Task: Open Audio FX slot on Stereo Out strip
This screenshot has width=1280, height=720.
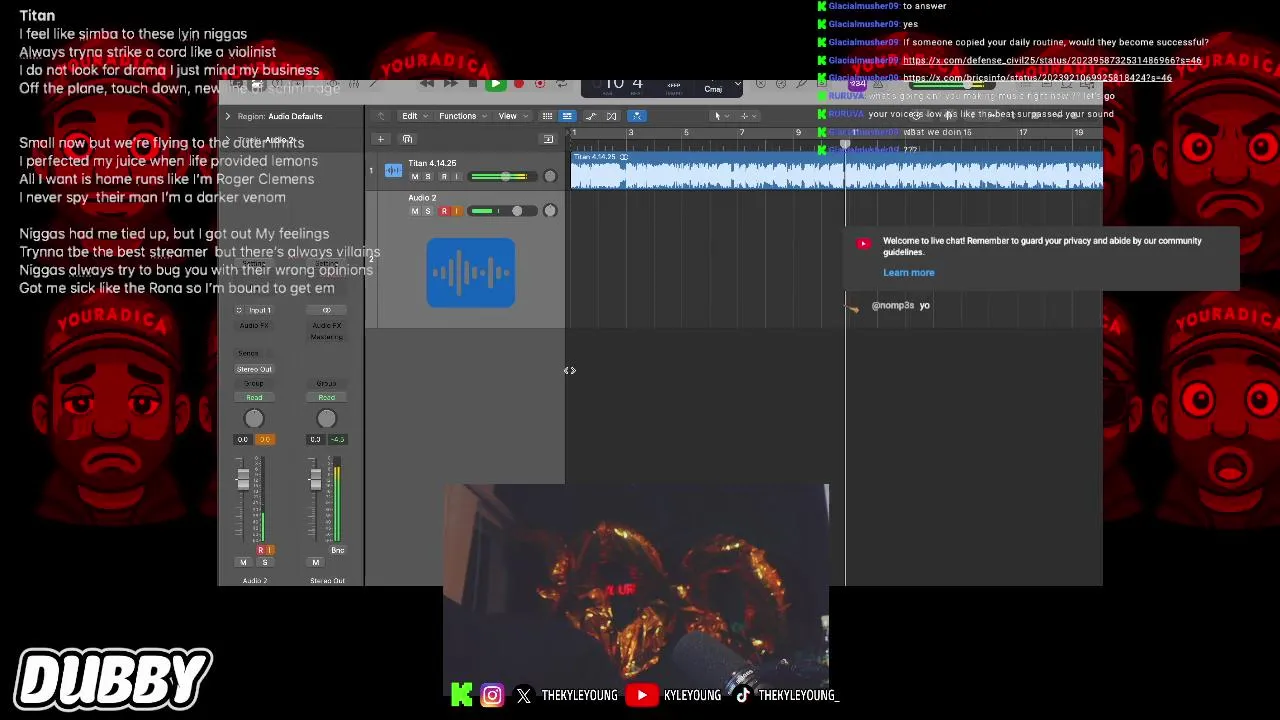Action: 326,326
